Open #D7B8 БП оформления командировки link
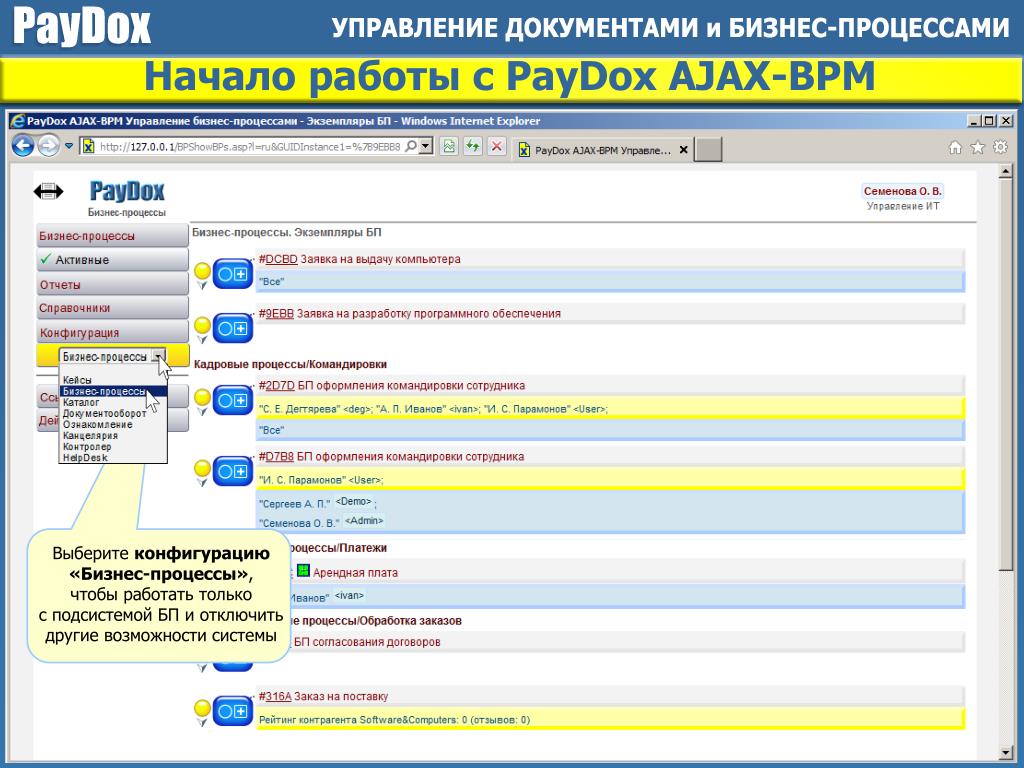This screenshot has width=1024, height=768. [x=391, y=456]
